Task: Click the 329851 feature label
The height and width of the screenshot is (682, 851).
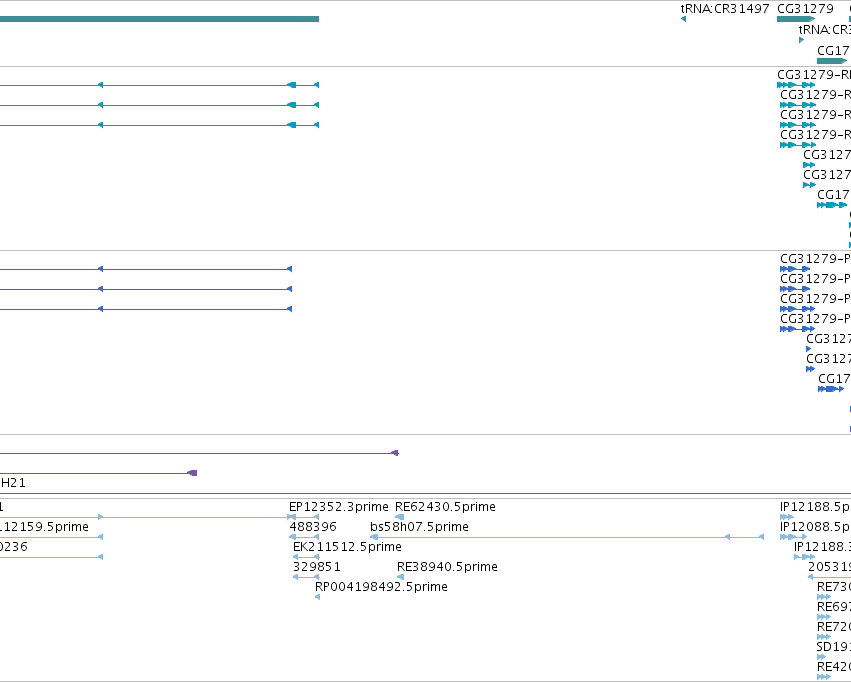Action: coord(316,567)
